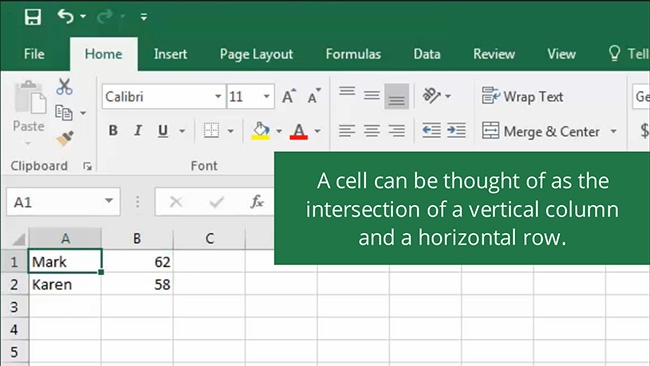Viewport: 650px width, 366px height.
Task: Click the Decrease Indent icon
Action: coord(431,131)
